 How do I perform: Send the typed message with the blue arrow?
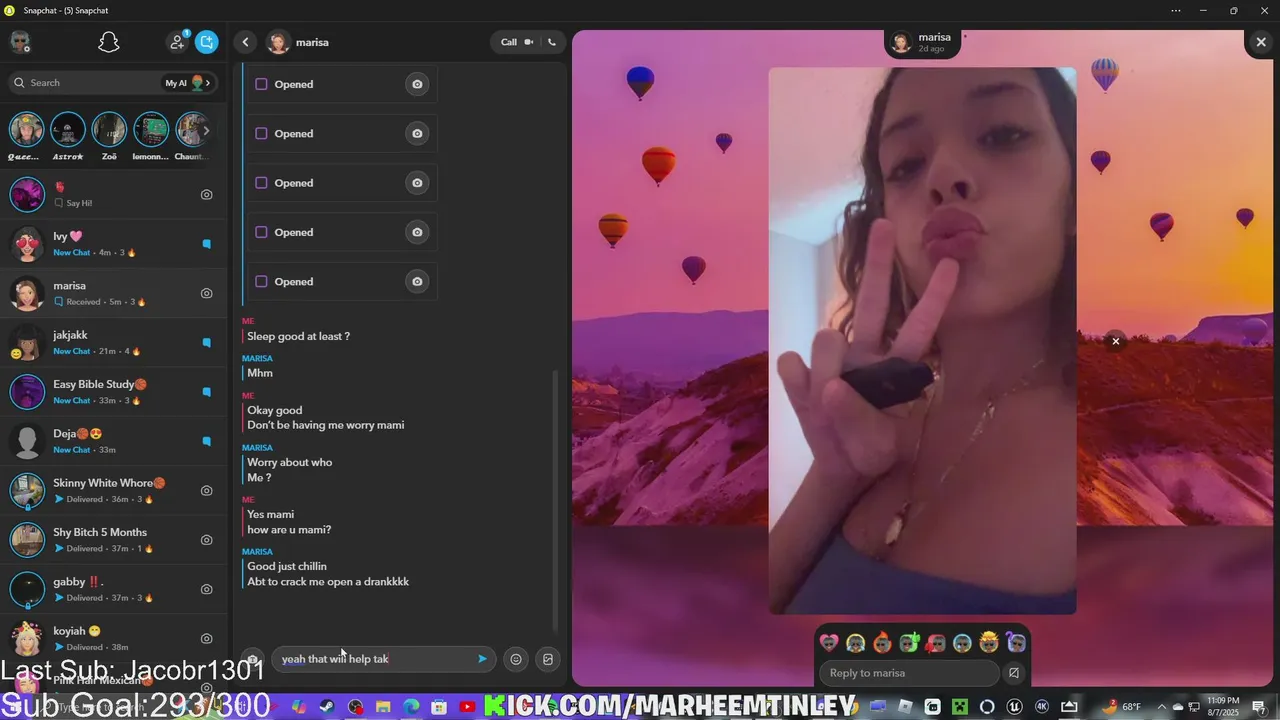click(x=482, y=659)
